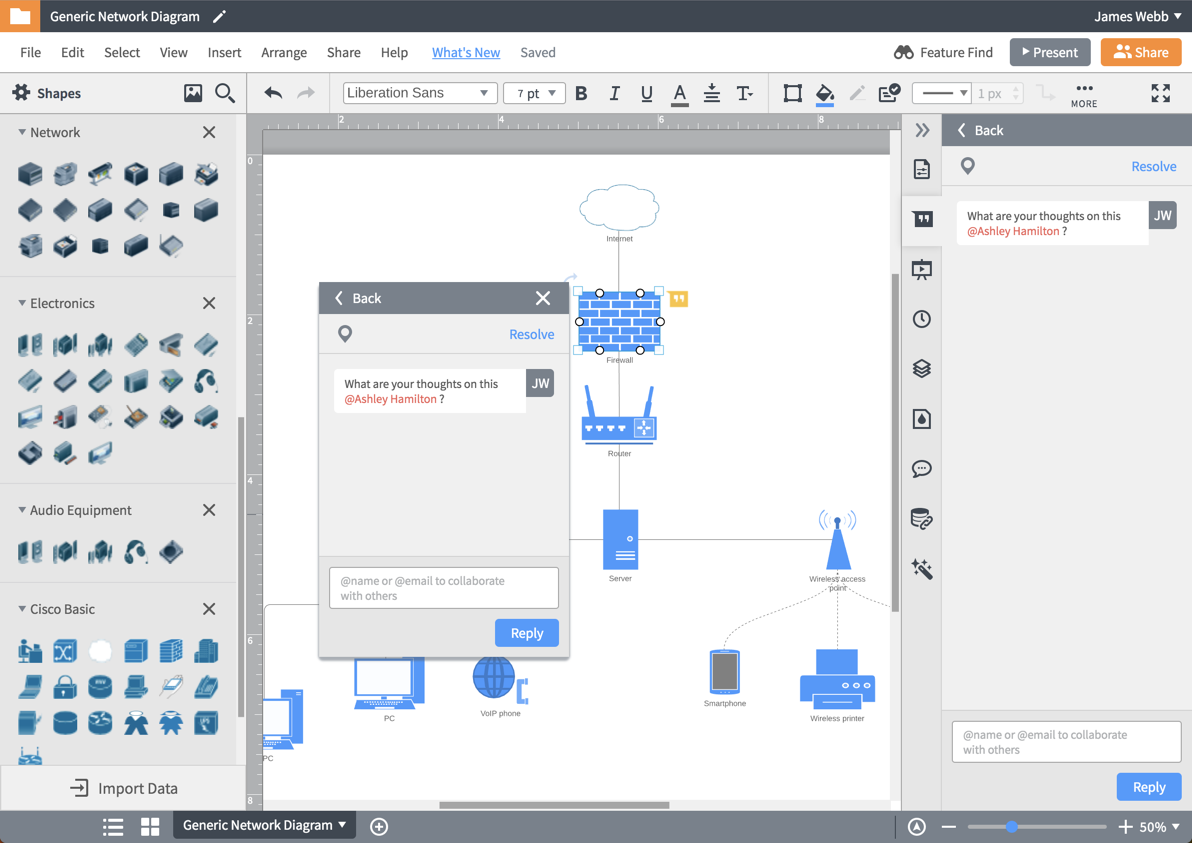The width and height of the screenshot is (1192, 843).
Task: Open the What's New menu item
Action: 466,52
